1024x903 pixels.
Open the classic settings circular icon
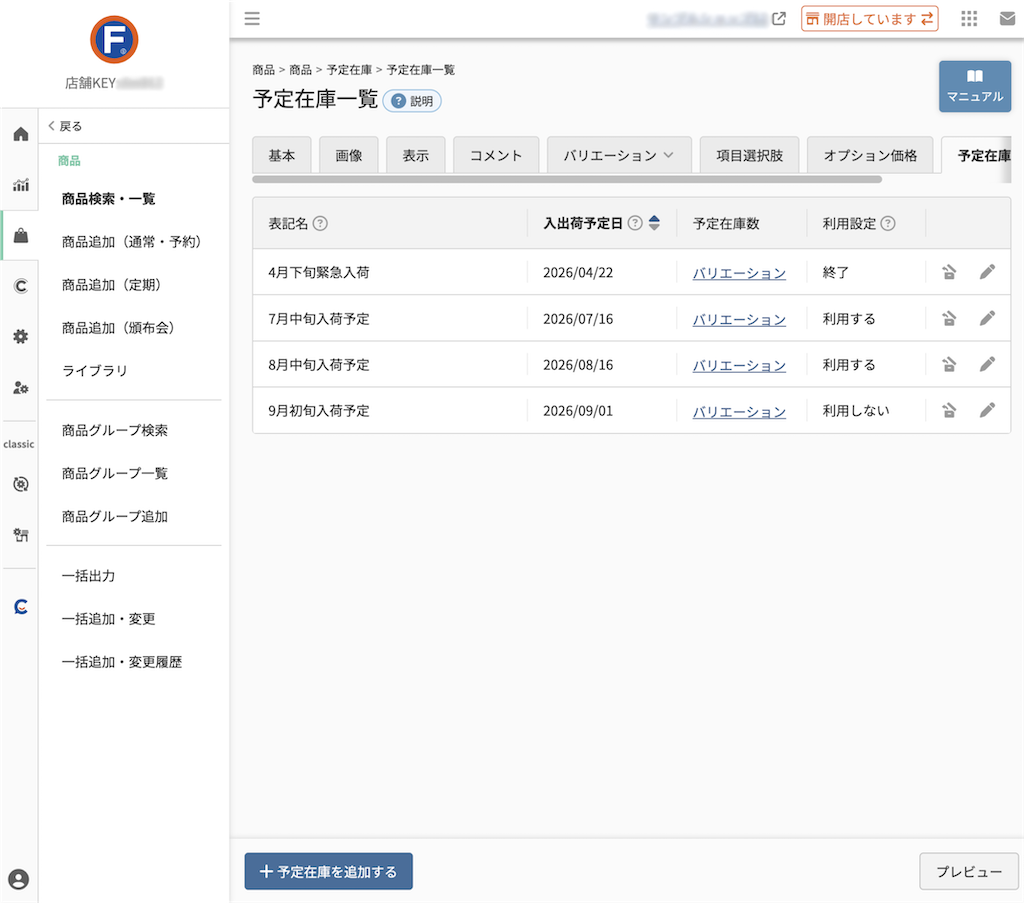pyautogui.click(x=21, y=484)
